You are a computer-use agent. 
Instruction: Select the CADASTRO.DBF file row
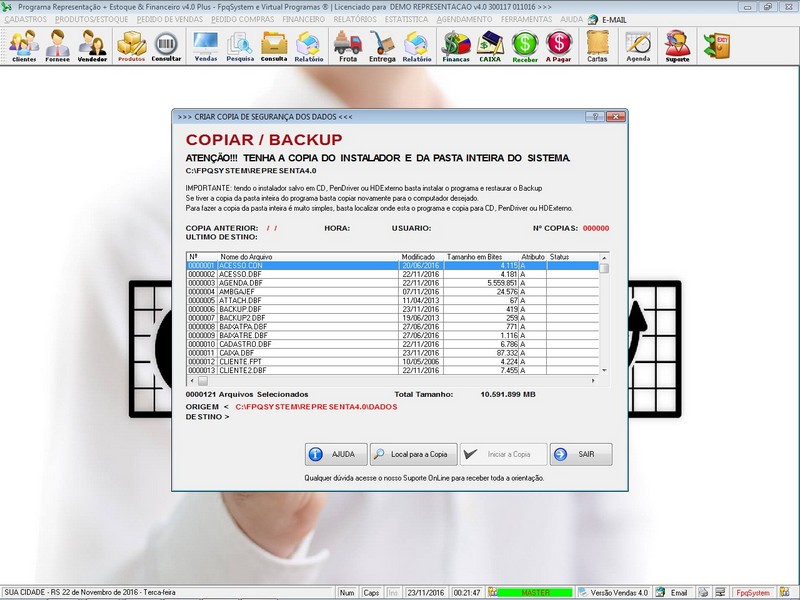[x=392, y=344]
